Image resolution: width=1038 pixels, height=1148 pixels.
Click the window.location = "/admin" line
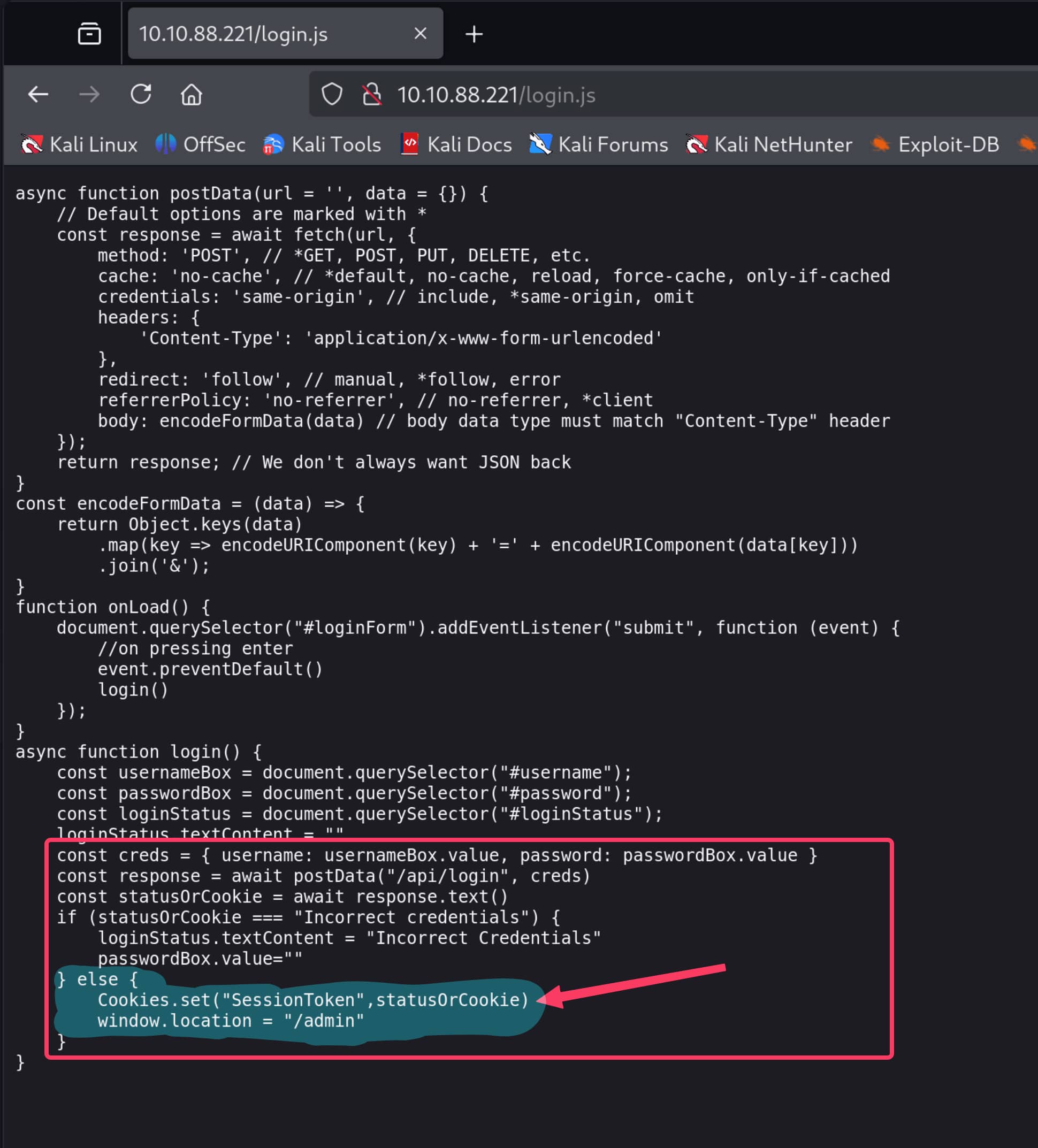pos(230,1021)
